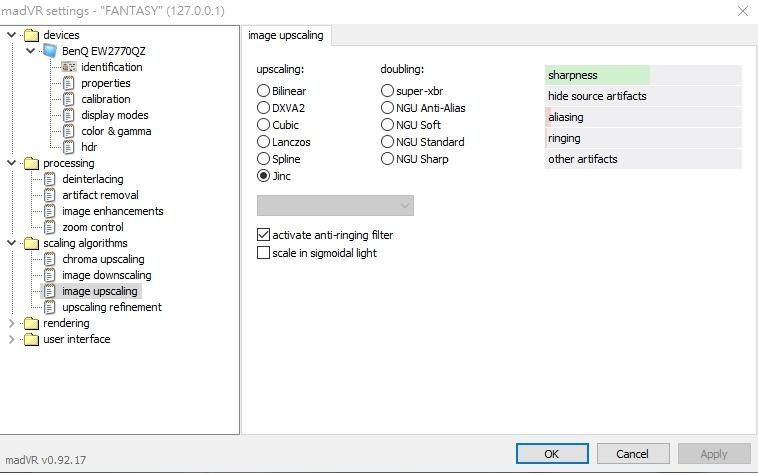Select the Lanczos upscaling radio button
Viewport: 758px width, 473px height.
(264, 142)
